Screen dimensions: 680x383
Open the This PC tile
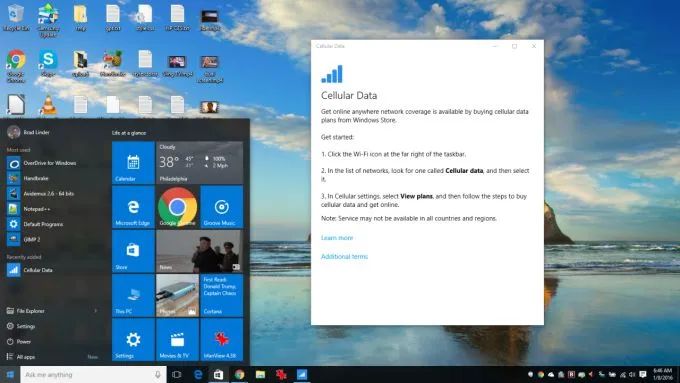133,295
